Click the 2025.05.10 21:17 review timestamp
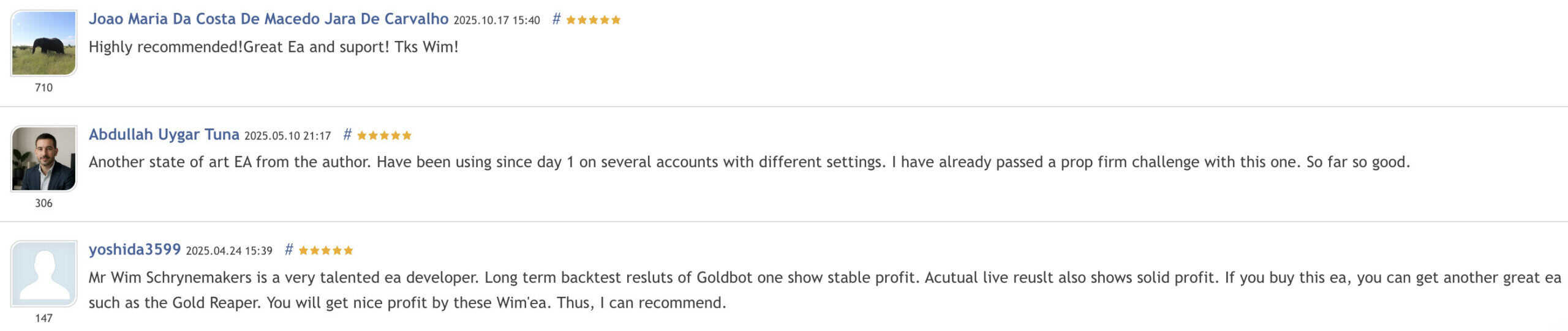1568x331 pixels. (287, 136)
